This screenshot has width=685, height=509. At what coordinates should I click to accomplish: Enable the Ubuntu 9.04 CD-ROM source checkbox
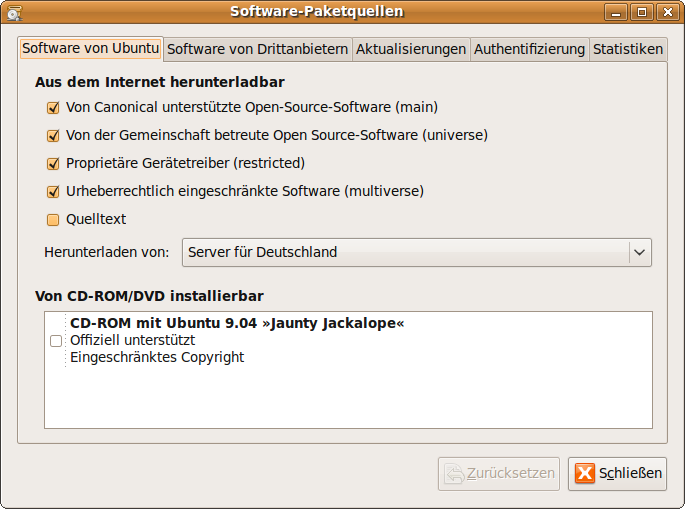click(56, 341)
